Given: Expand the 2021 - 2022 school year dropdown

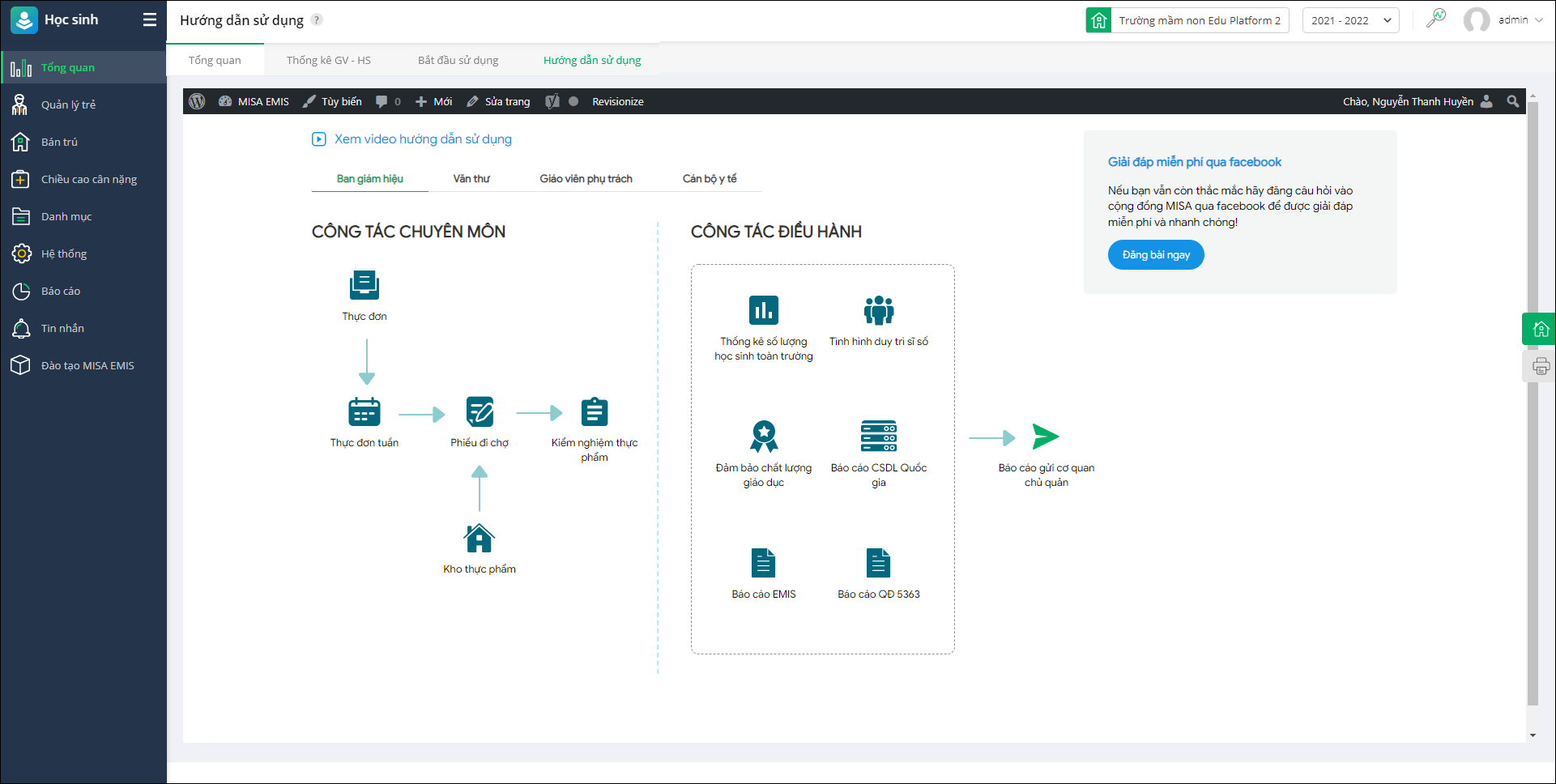Looking at the screenshot, I should [1350, 20].
